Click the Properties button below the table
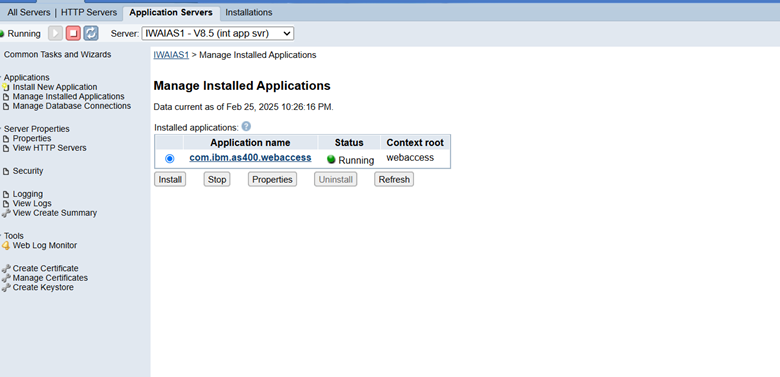 pyautogui.click(x=272, y=180)
